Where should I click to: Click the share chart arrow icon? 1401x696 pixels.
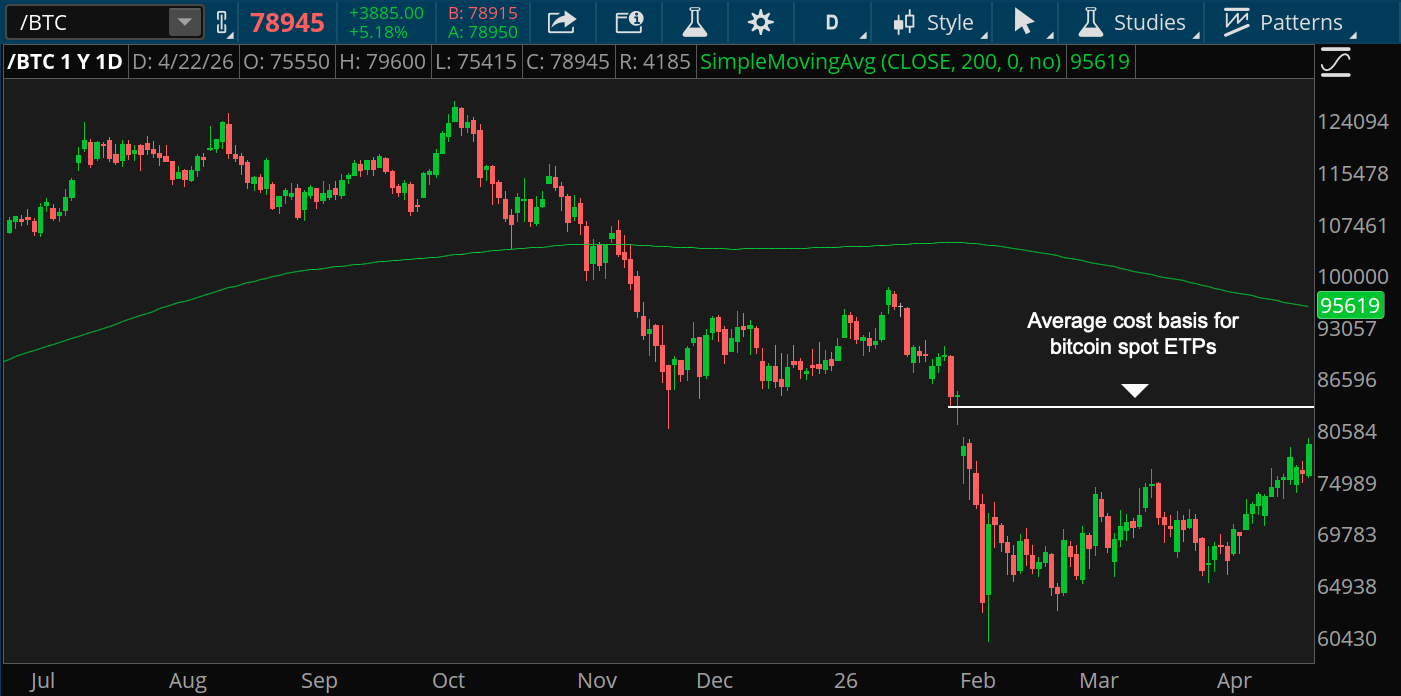563,22
